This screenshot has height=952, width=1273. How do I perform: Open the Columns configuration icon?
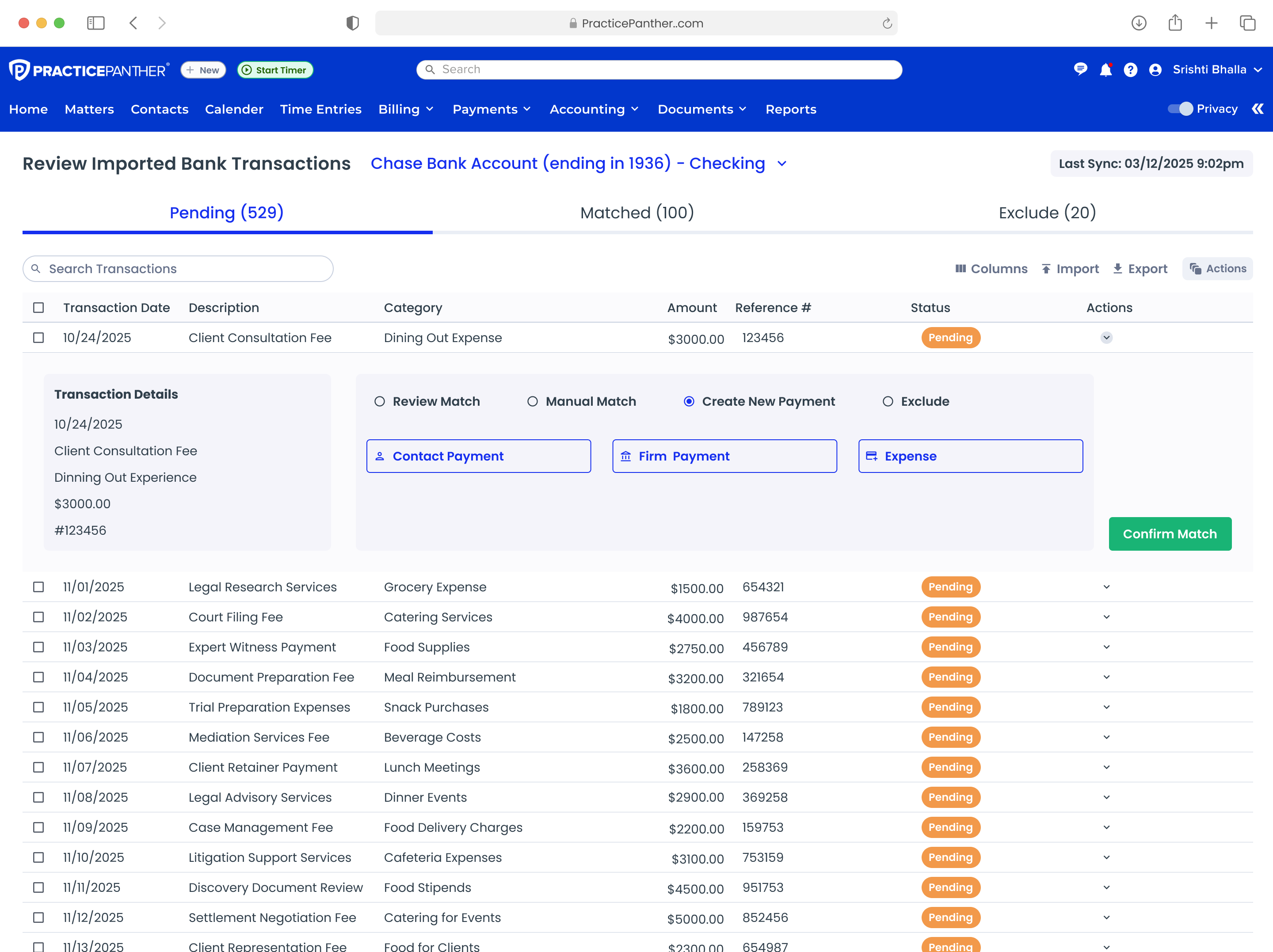pyautogui.click(x=960, y=269)
